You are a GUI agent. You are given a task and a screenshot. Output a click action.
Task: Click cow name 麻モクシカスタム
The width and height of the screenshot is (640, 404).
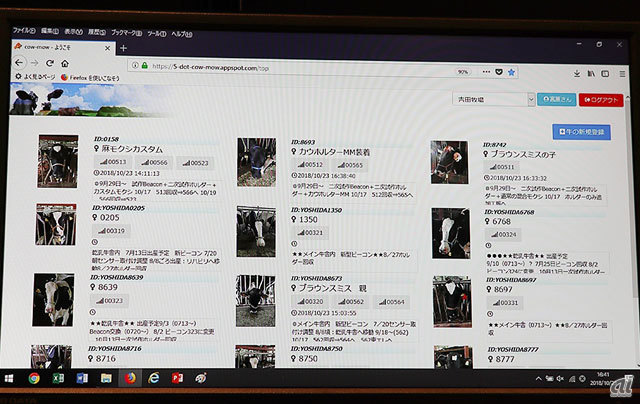(x=132, y=149)
